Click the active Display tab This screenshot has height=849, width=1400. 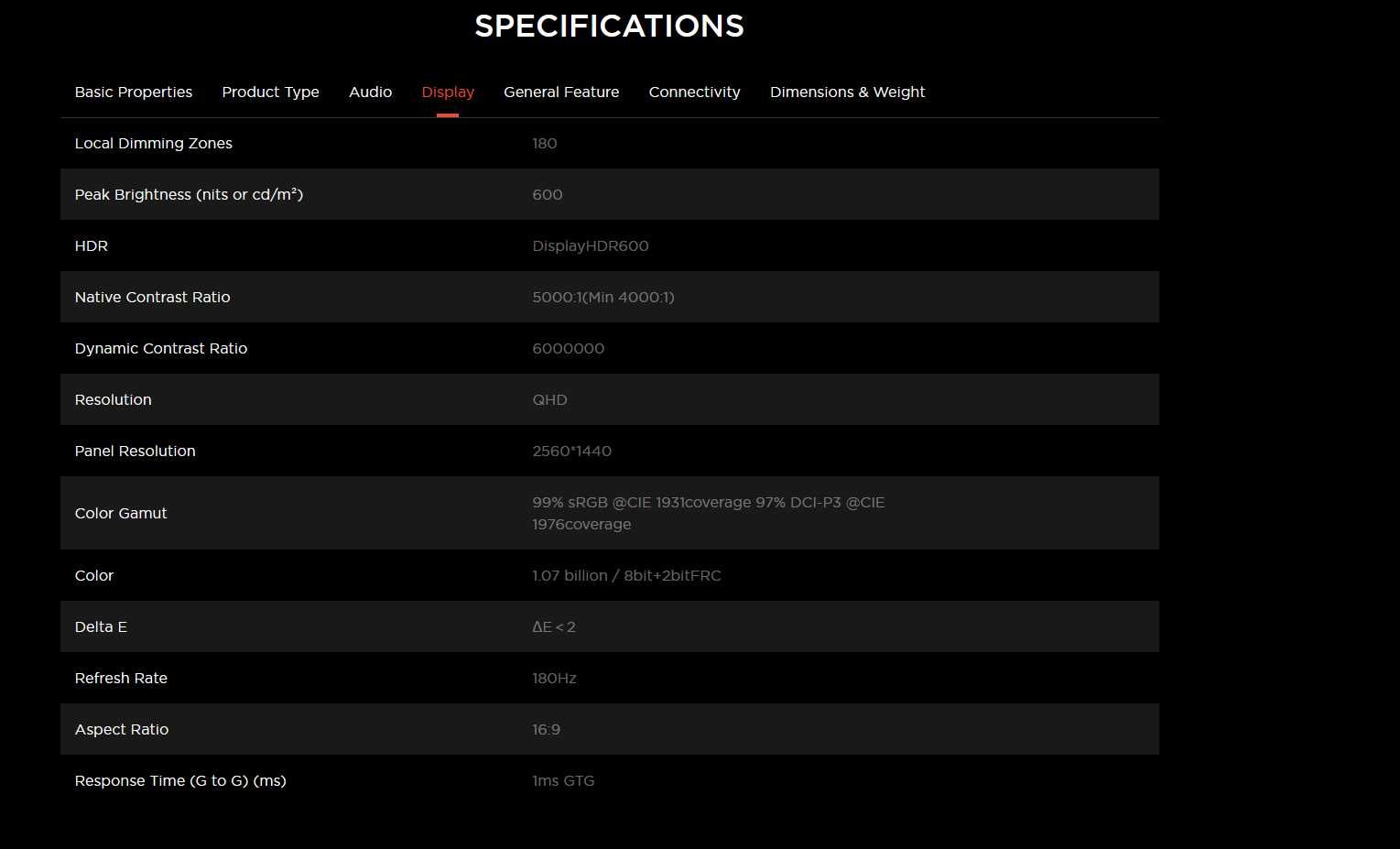pos(448,92)
